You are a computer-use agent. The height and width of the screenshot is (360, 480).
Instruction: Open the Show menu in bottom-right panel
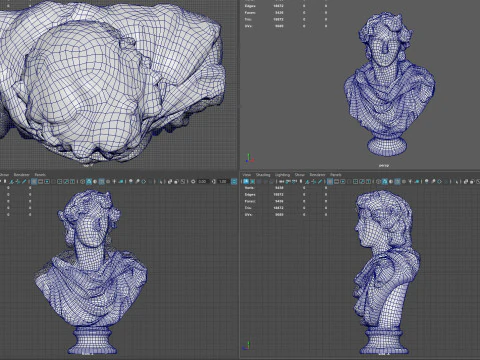300,175
